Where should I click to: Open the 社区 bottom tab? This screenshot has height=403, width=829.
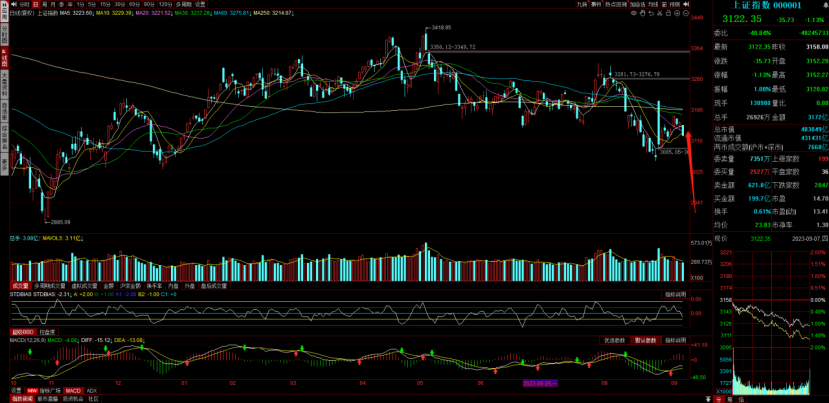(x=94, y=399)
